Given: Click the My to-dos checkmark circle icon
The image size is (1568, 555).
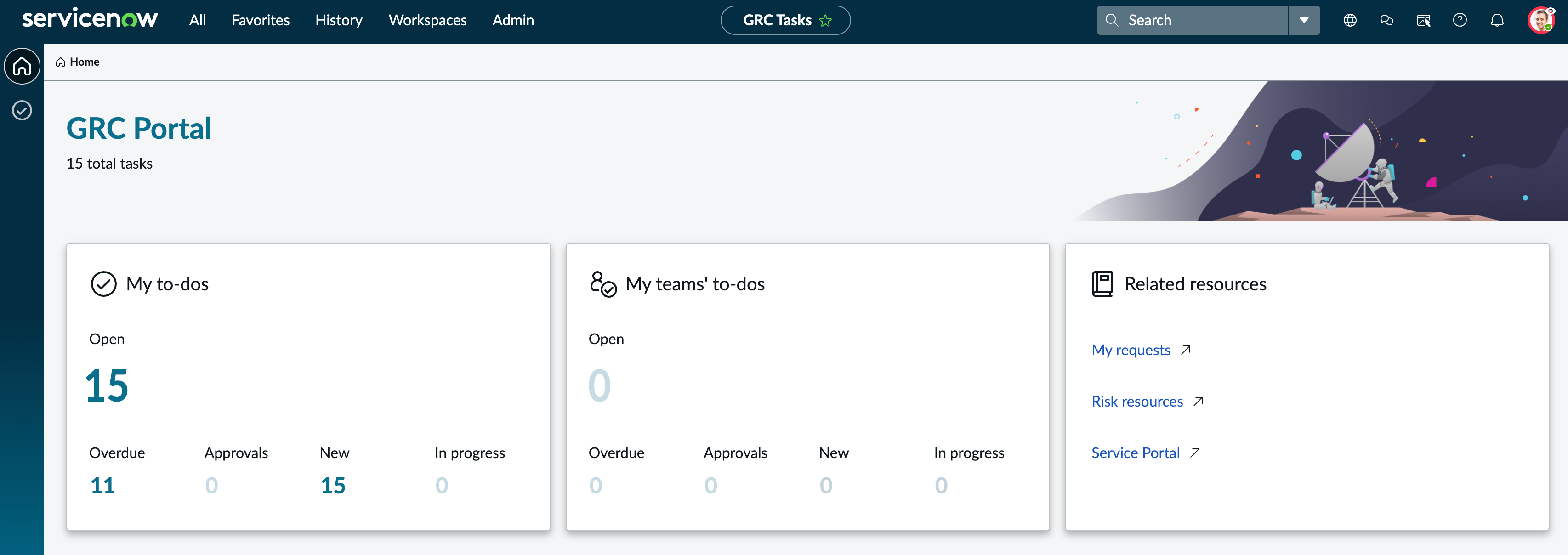Looking at the screenshot, I should tap(103, 283).
